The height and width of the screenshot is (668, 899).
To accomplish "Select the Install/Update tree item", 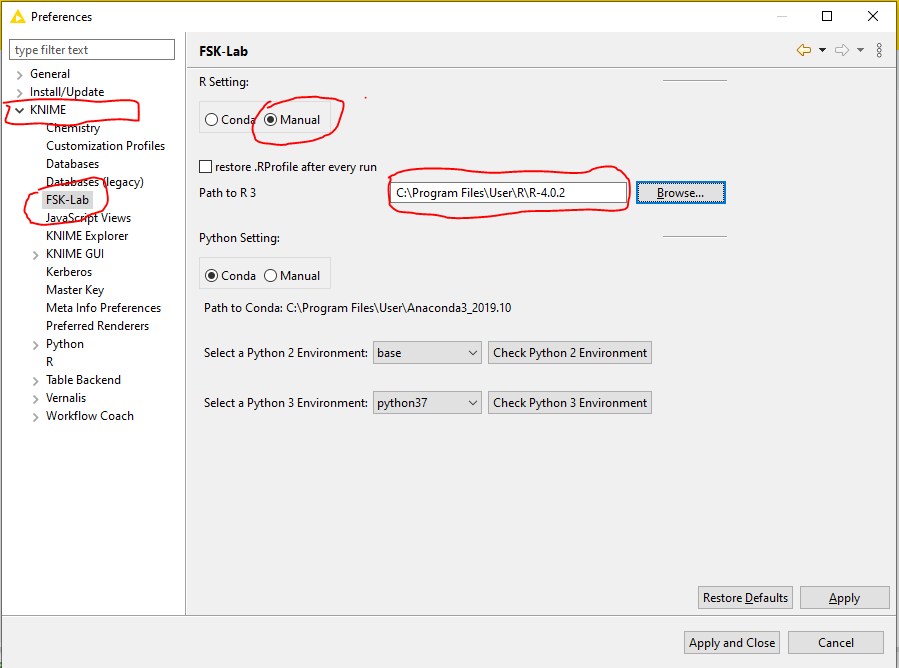I will click(67, 92).
